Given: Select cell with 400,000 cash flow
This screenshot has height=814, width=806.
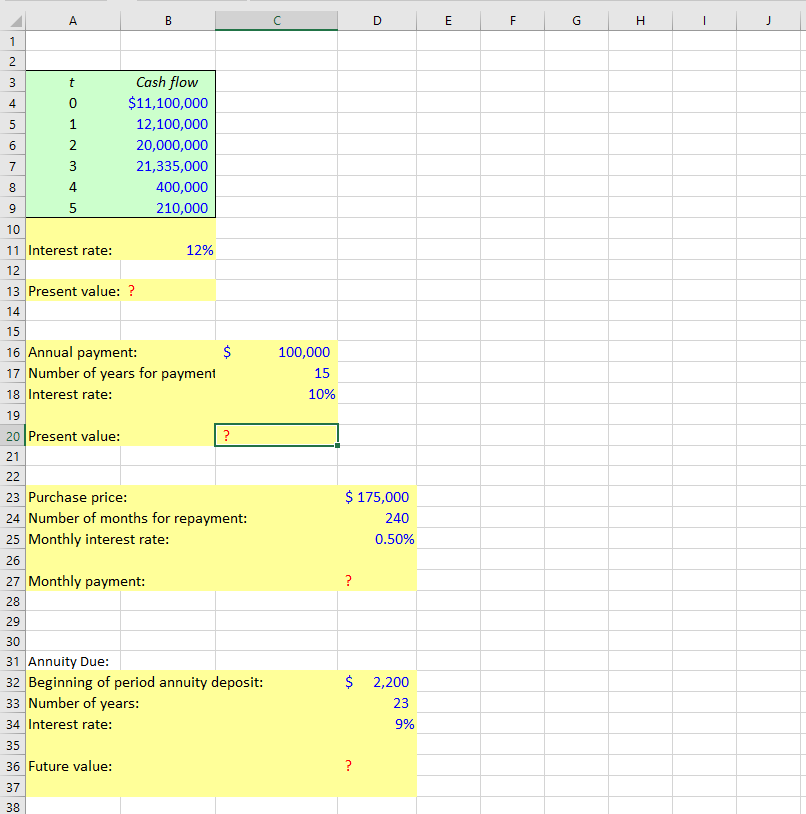Looking at the screenshot, I should [168, 187].
